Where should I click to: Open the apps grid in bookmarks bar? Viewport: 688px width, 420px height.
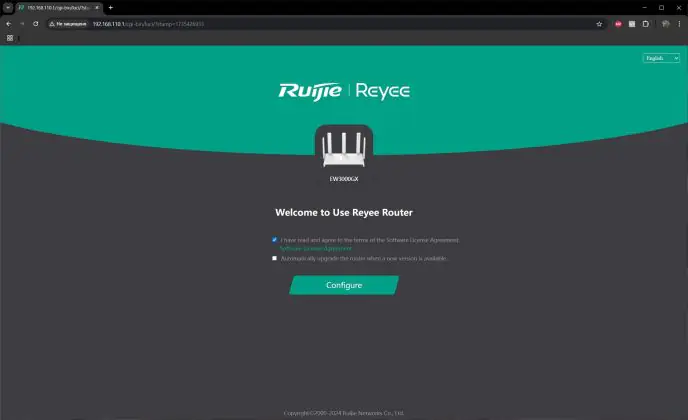[x=10, y=38]
